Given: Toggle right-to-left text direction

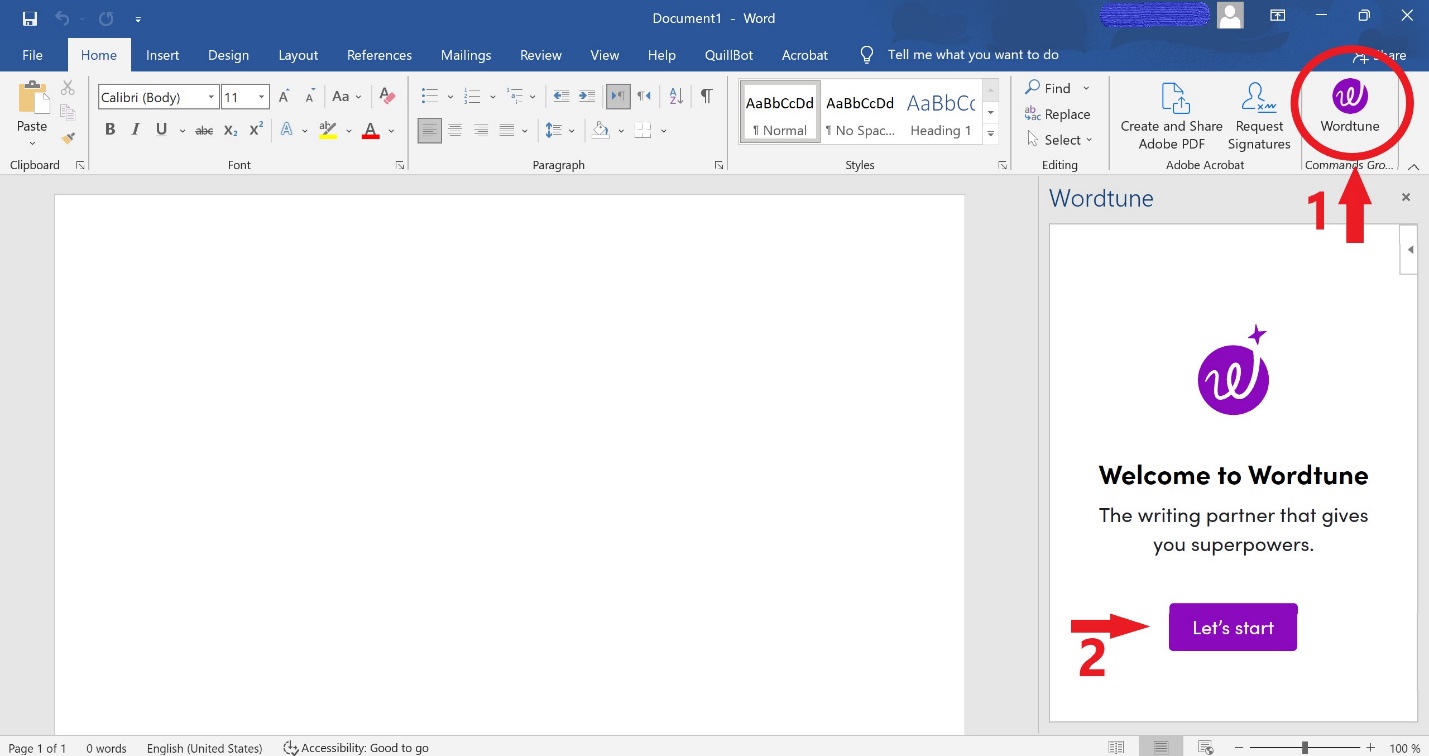Looking at the screenshot, I should click(x=644, y=97).
